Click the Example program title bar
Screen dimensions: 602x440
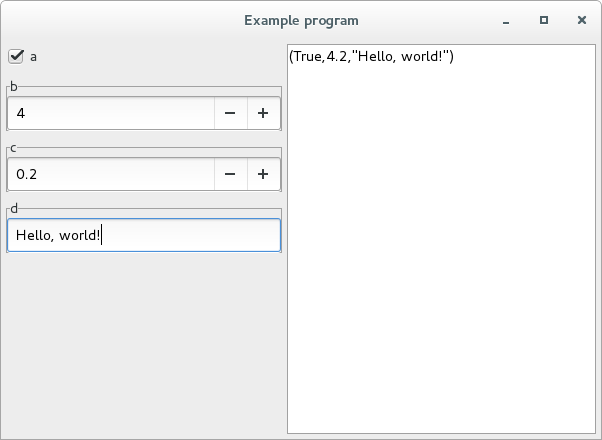point(301,20)
